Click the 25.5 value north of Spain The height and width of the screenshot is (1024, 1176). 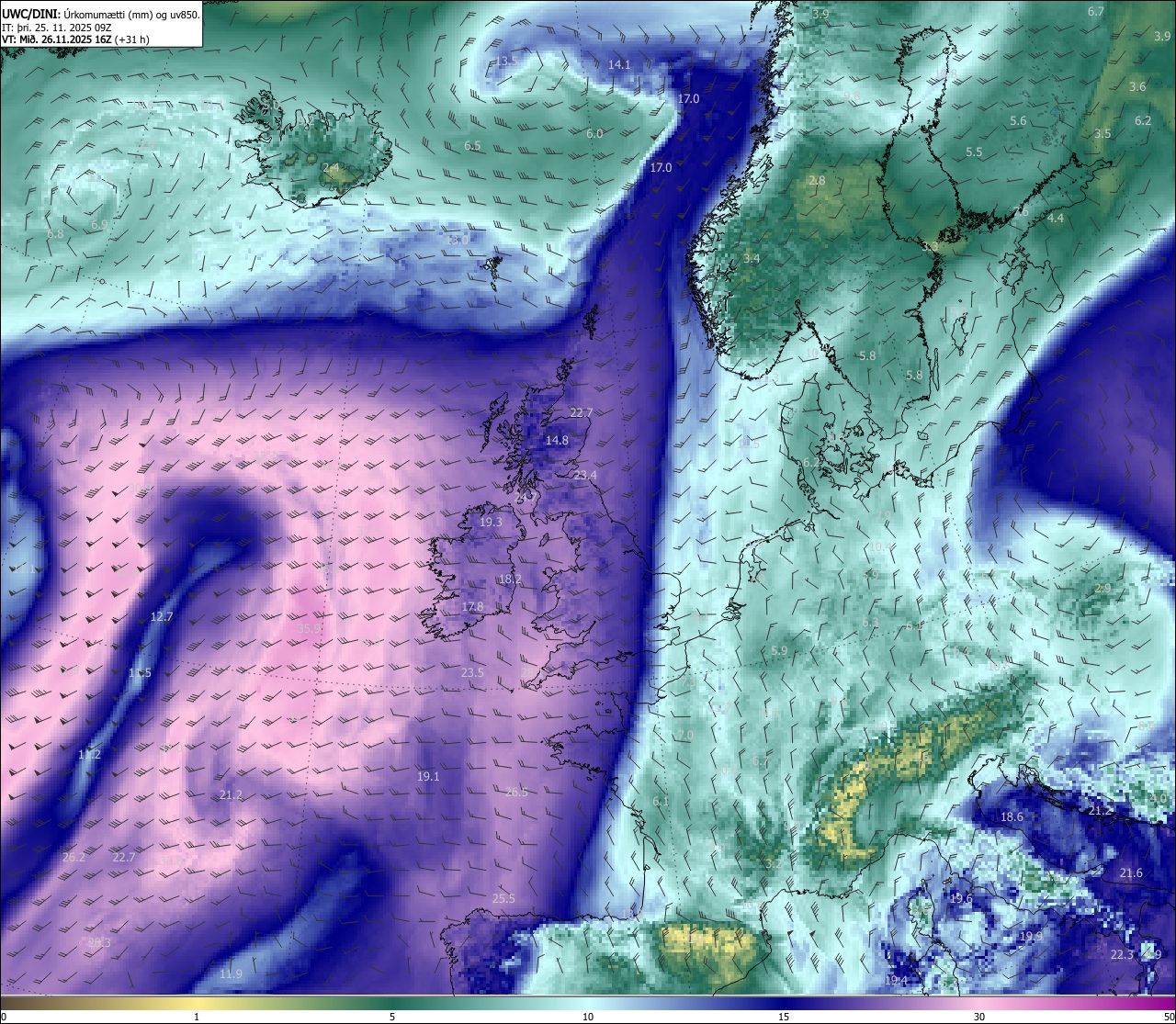point(503,898)
